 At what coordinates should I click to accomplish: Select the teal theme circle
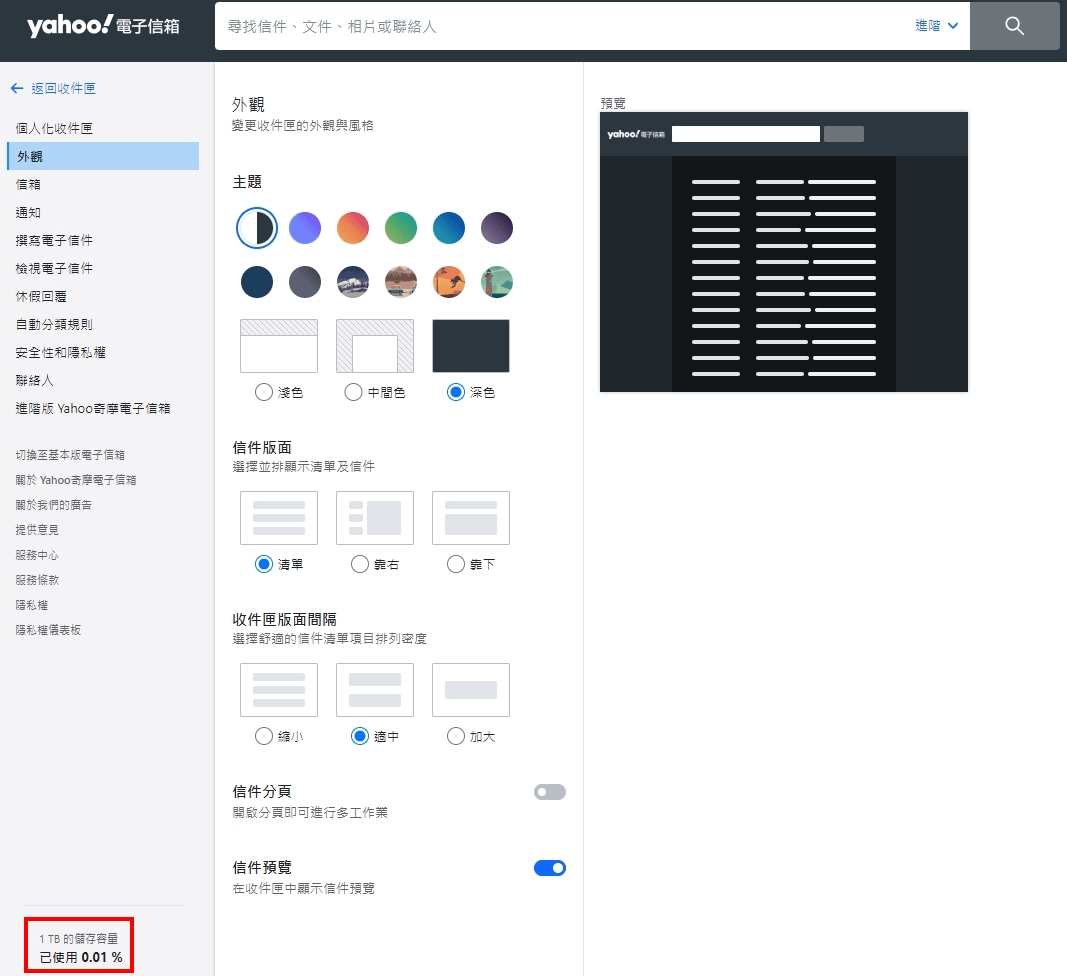(449, 228)
